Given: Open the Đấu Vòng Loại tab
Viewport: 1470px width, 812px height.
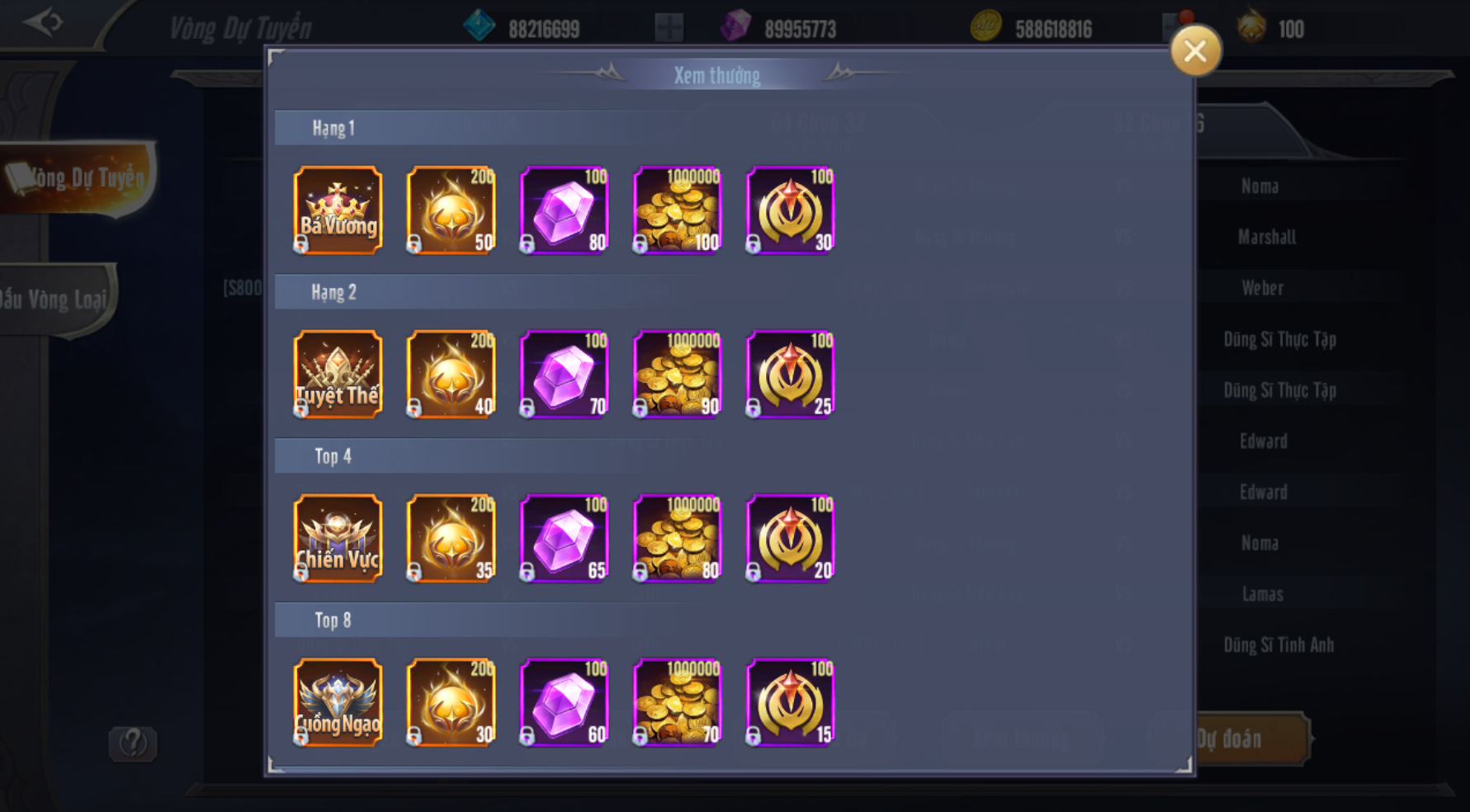Looking at the screenshot, I should click(56, 300).
